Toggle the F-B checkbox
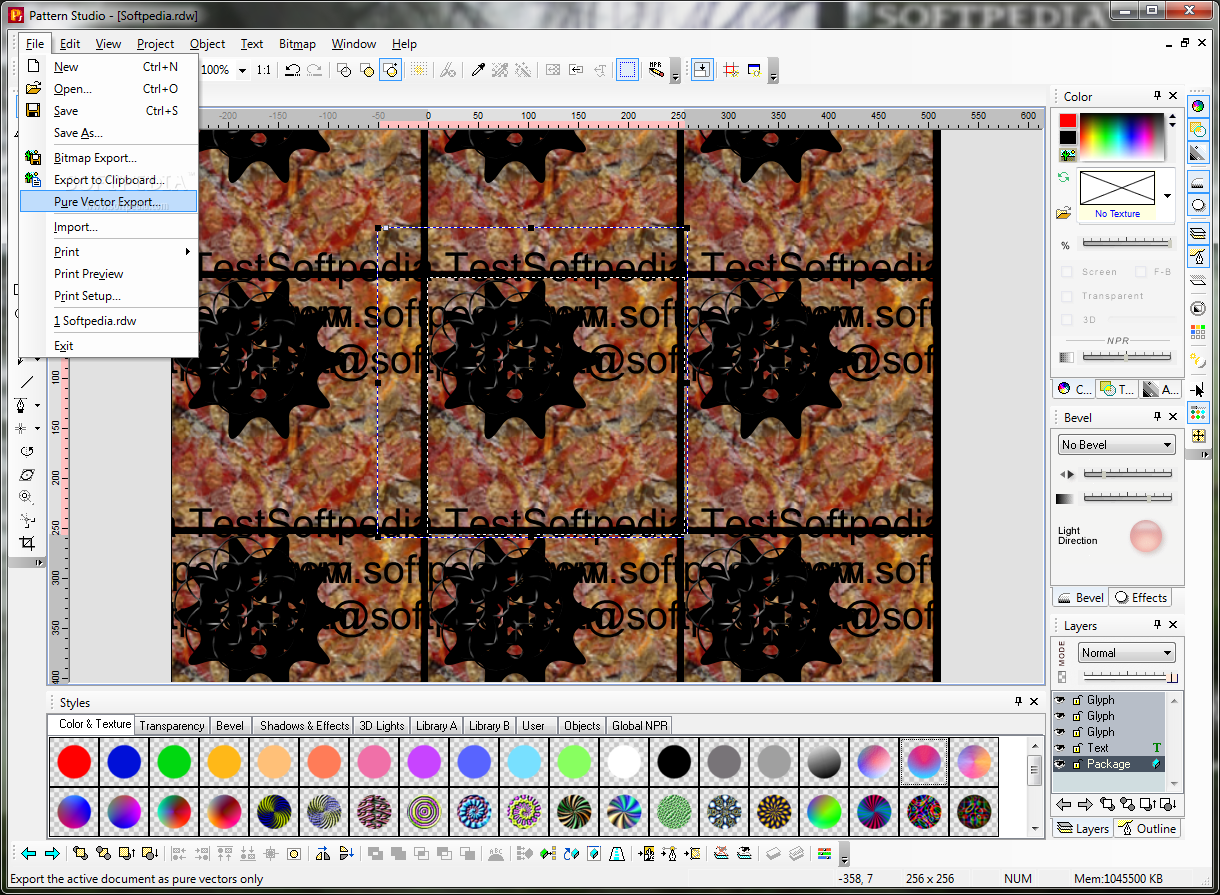1220x895 pixels. point(1140,272)
